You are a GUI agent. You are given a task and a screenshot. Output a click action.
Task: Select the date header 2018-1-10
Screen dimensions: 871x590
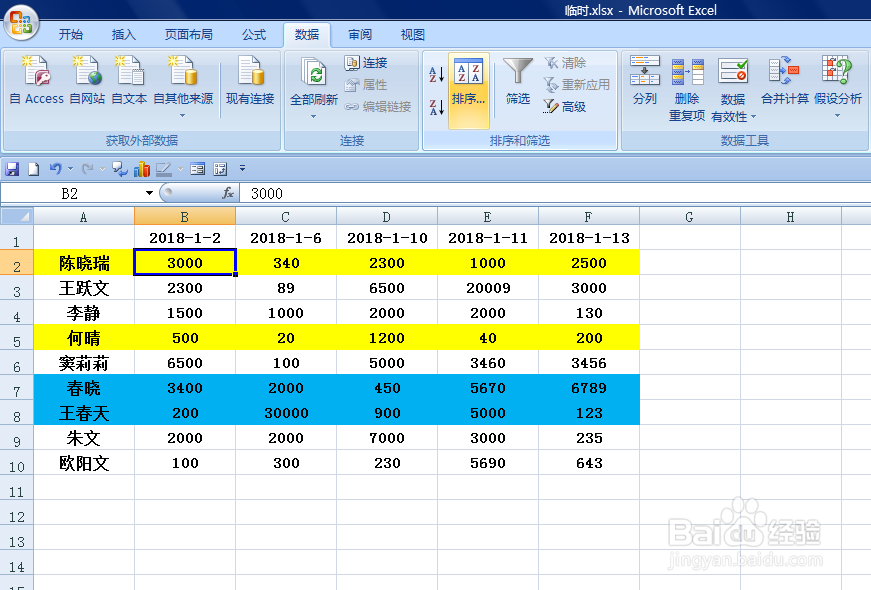(x=387, y=238)
